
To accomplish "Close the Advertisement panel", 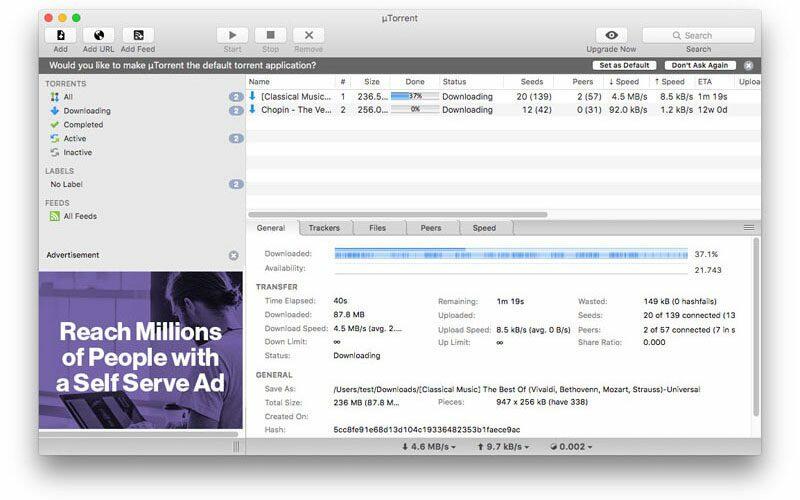I will coord(234,256).
